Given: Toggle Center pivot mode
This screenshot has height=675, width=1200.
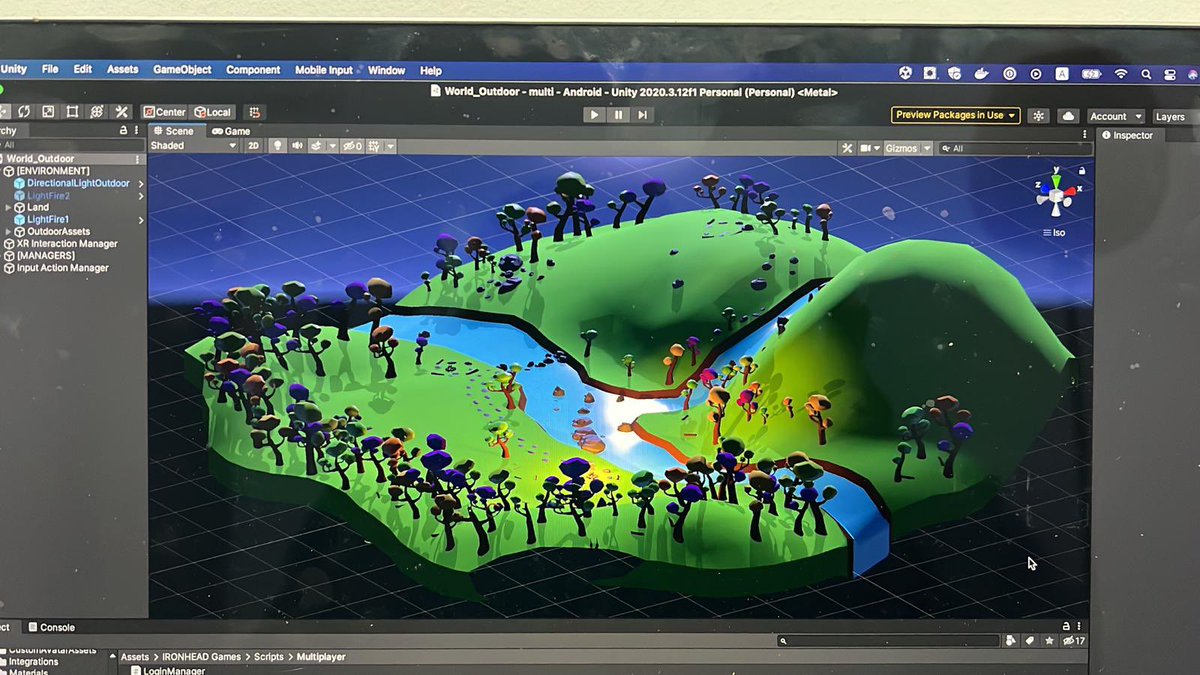Looking at the screenshot, I should (x=164, y=112).
